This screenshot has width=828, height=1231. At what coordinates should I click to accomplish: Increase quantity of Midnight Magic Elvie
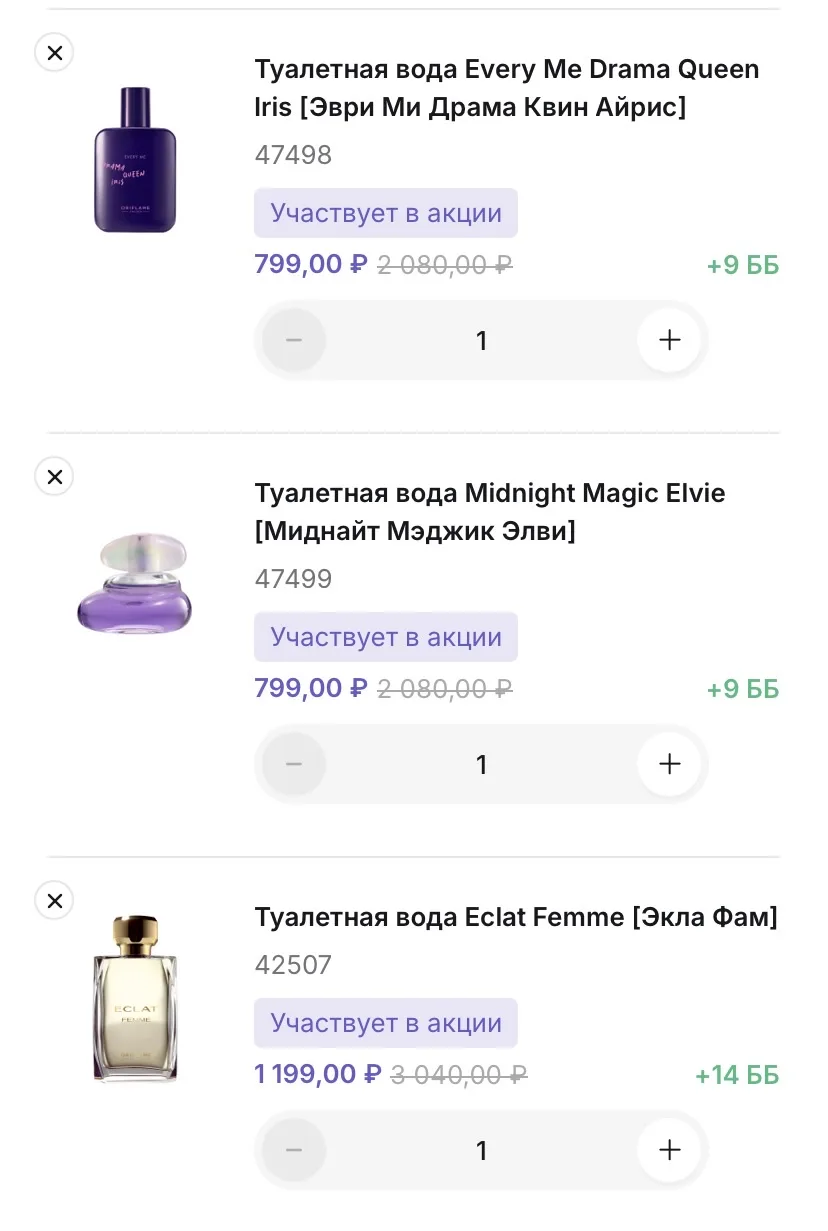(x=670, y=764)
